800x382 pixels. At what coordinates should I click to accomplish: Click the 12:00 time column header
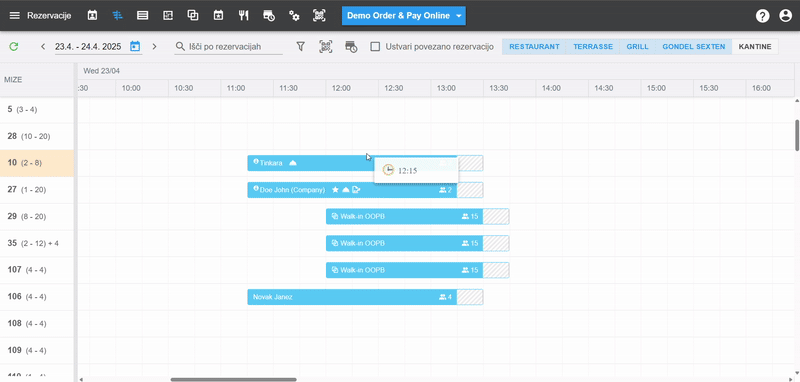(x=352, y=88)
